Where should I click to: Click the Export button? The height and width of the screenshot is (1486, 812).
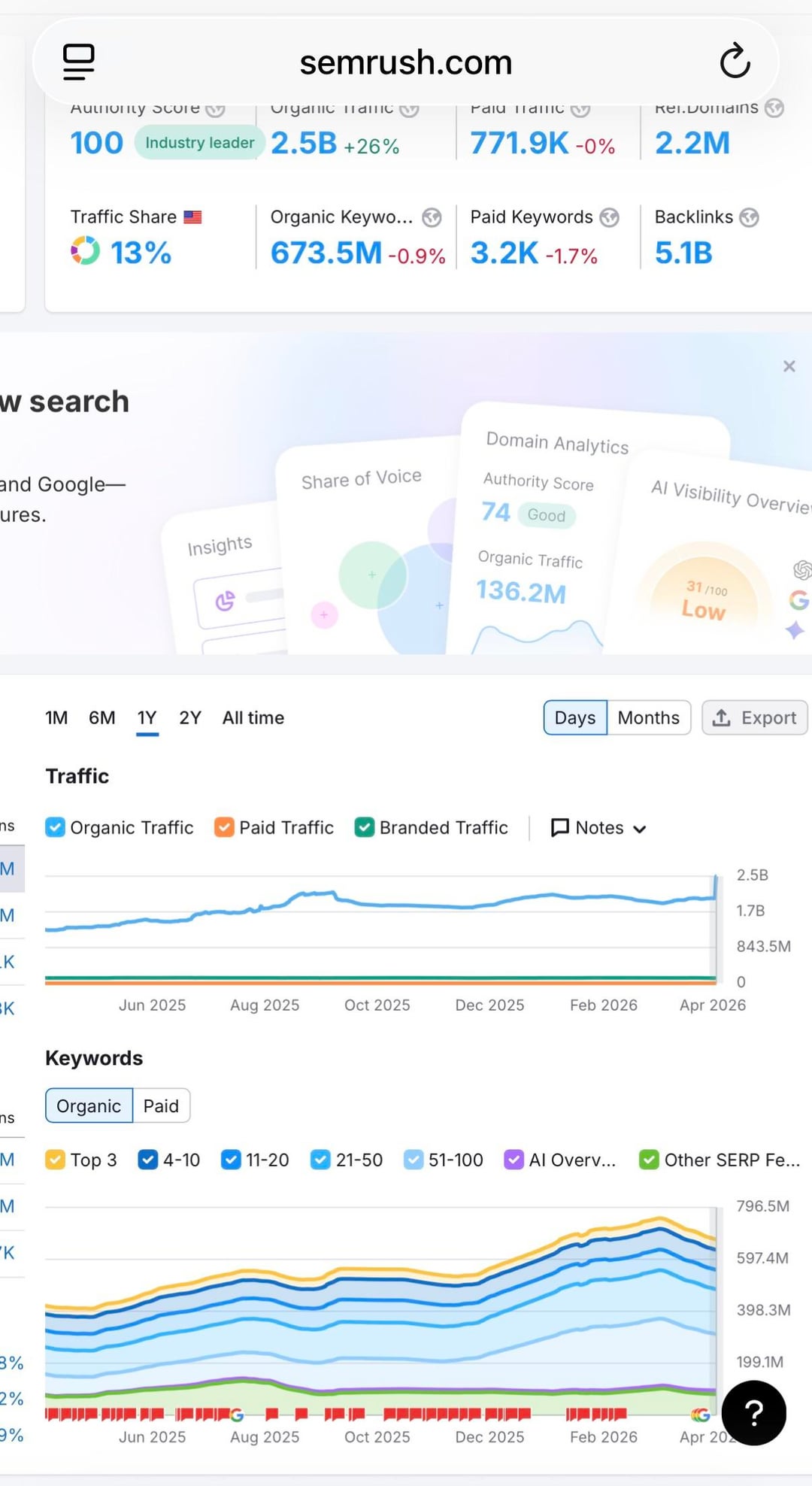tap(754, 717)
